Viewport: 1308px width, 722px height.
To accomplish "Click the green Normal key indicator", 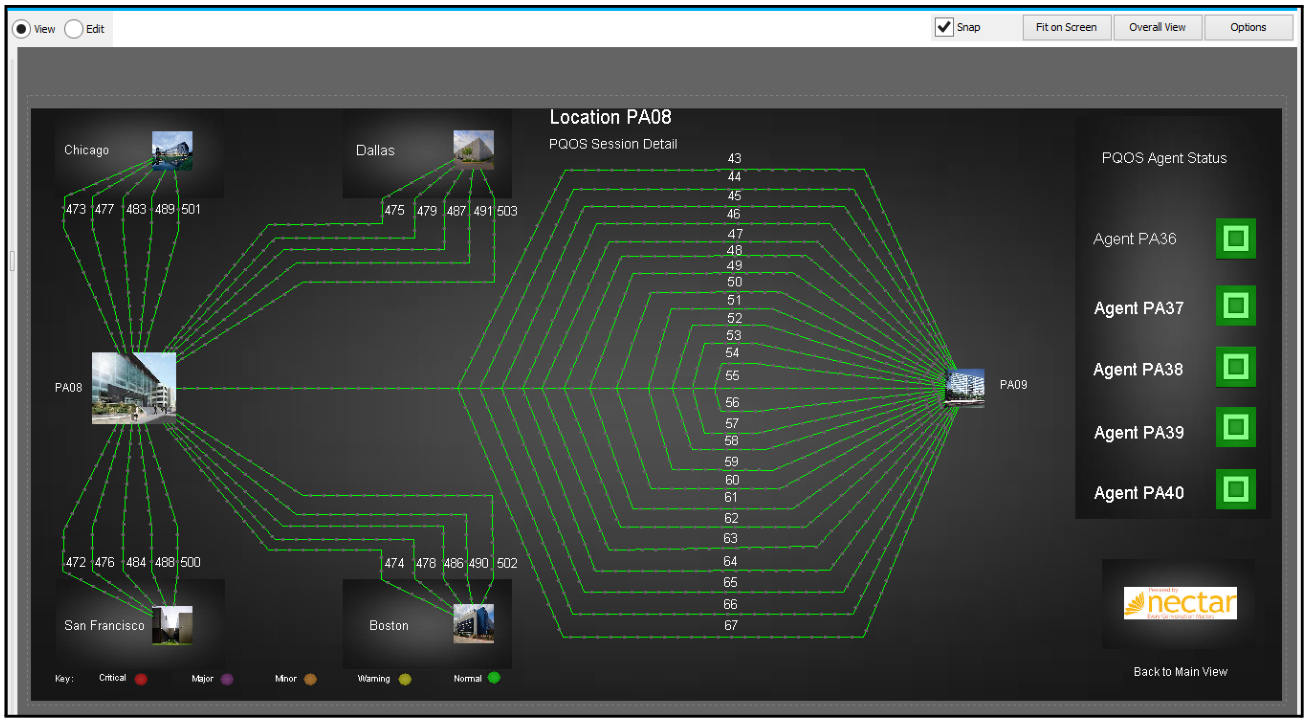I will (x=493, y=678).
